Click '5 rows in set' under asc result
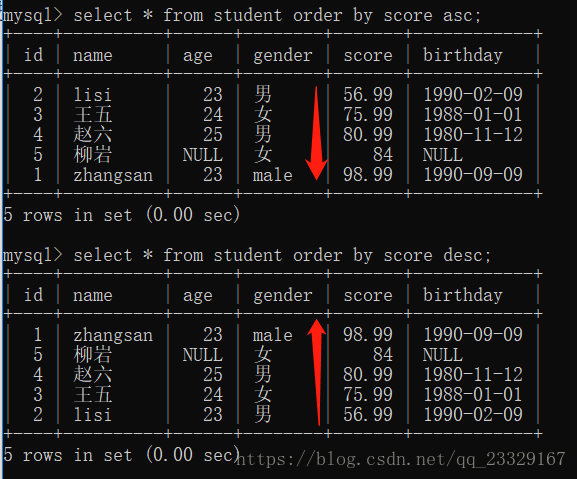 point(68,215)
